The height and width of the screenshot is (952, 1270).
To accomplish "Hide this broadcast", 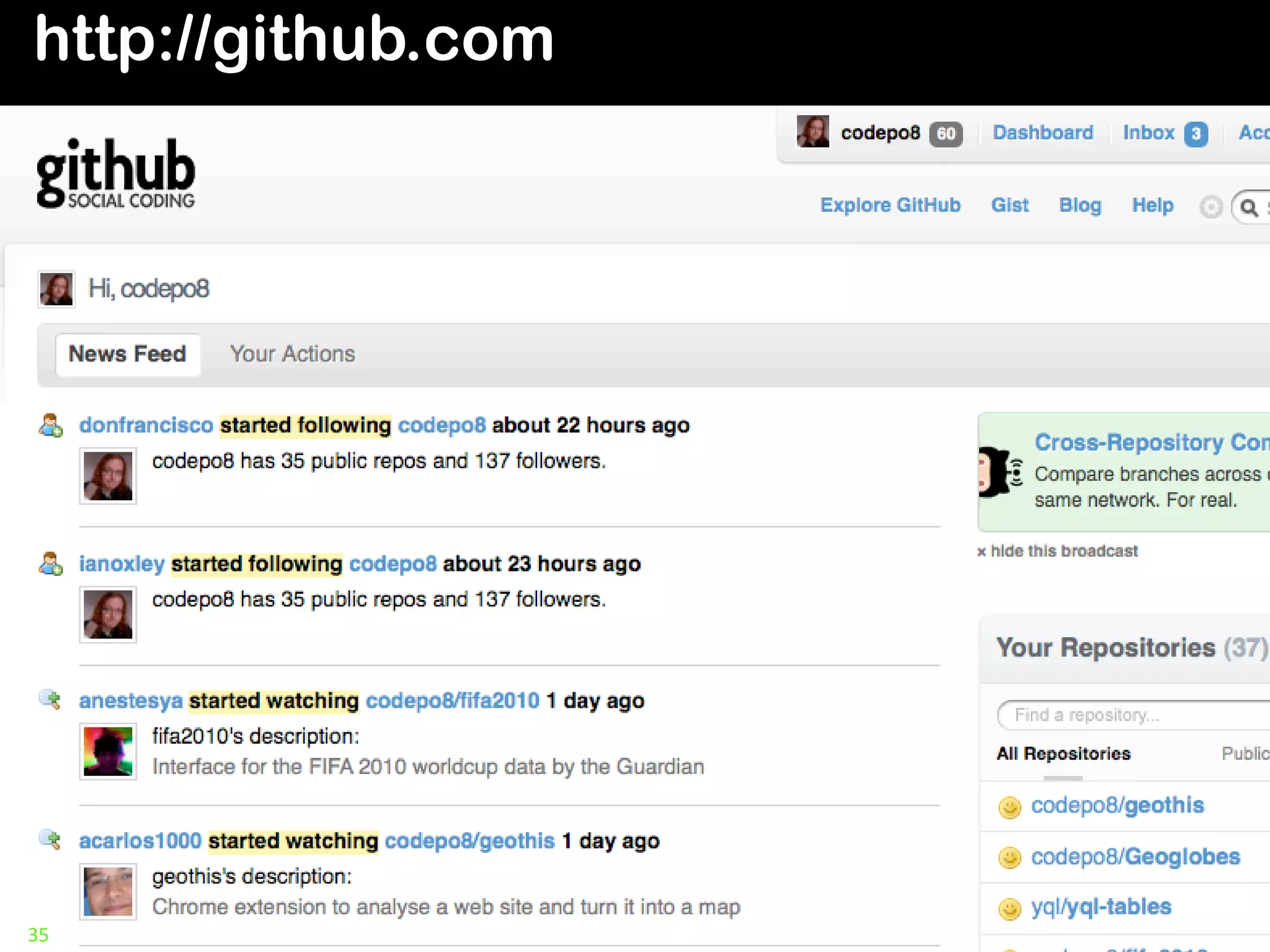I will (1058, 551).
